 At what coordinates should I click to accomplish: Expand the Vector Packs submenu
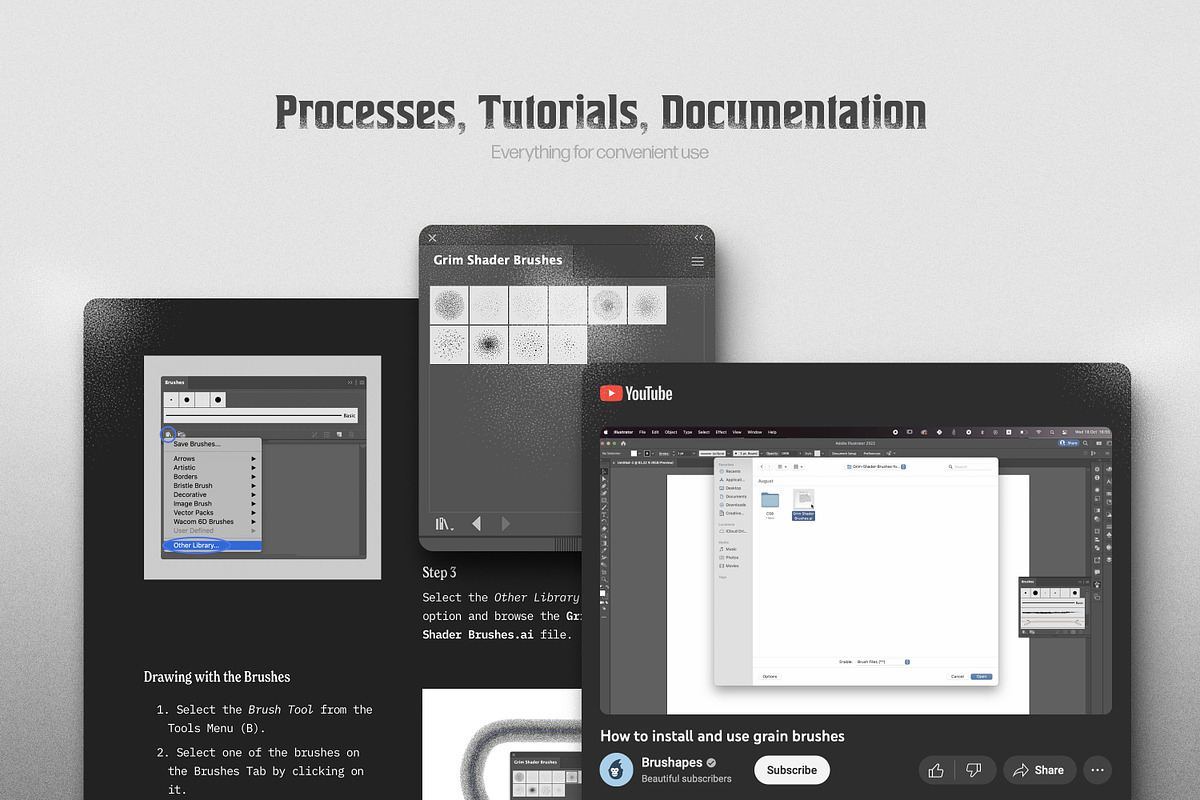click(x=213, y=513)
